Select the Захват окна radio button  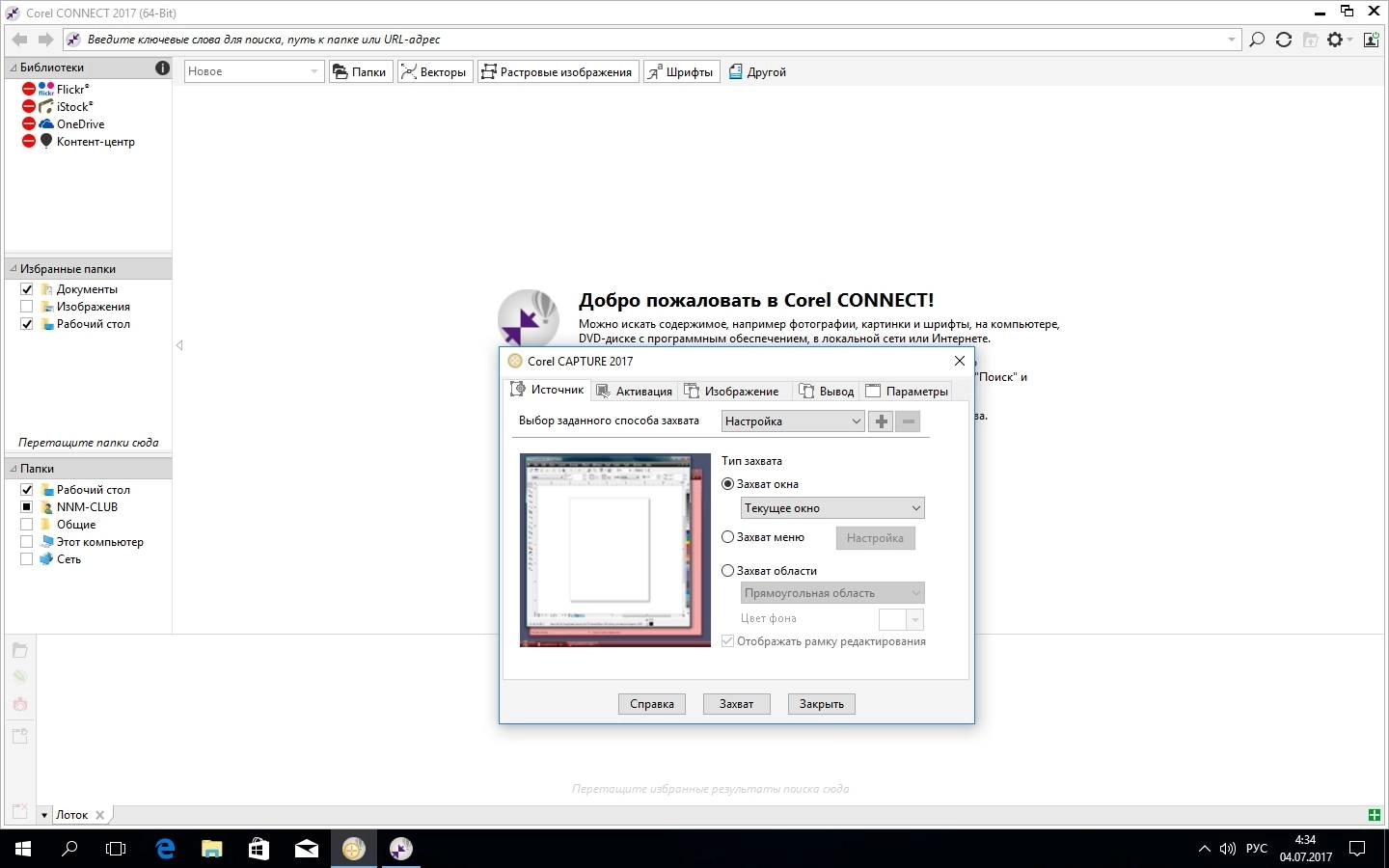coord(728,484)
